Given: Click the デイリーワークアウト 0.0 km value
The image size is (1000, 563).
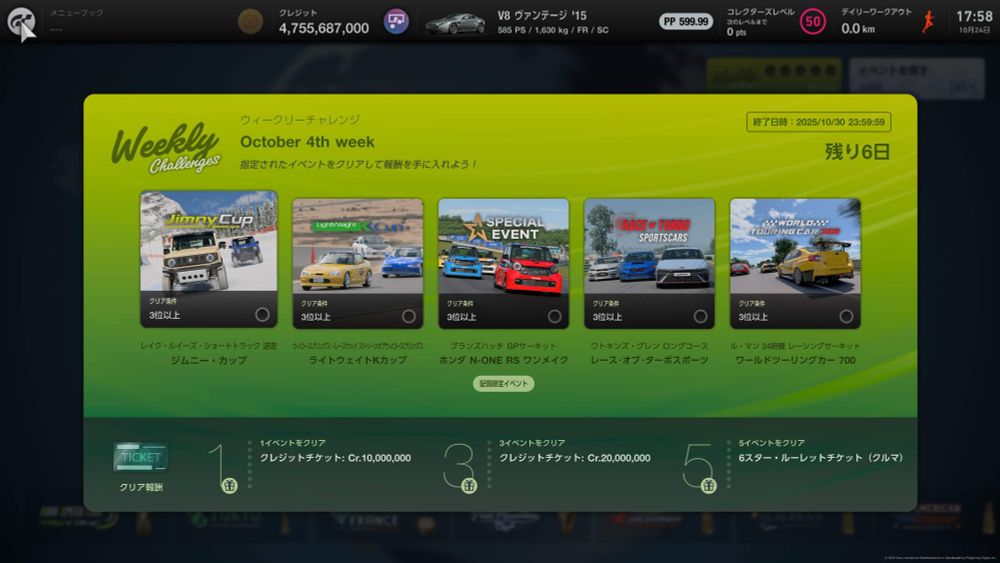Looking at the screenshot, I should [x=858, y=28].
